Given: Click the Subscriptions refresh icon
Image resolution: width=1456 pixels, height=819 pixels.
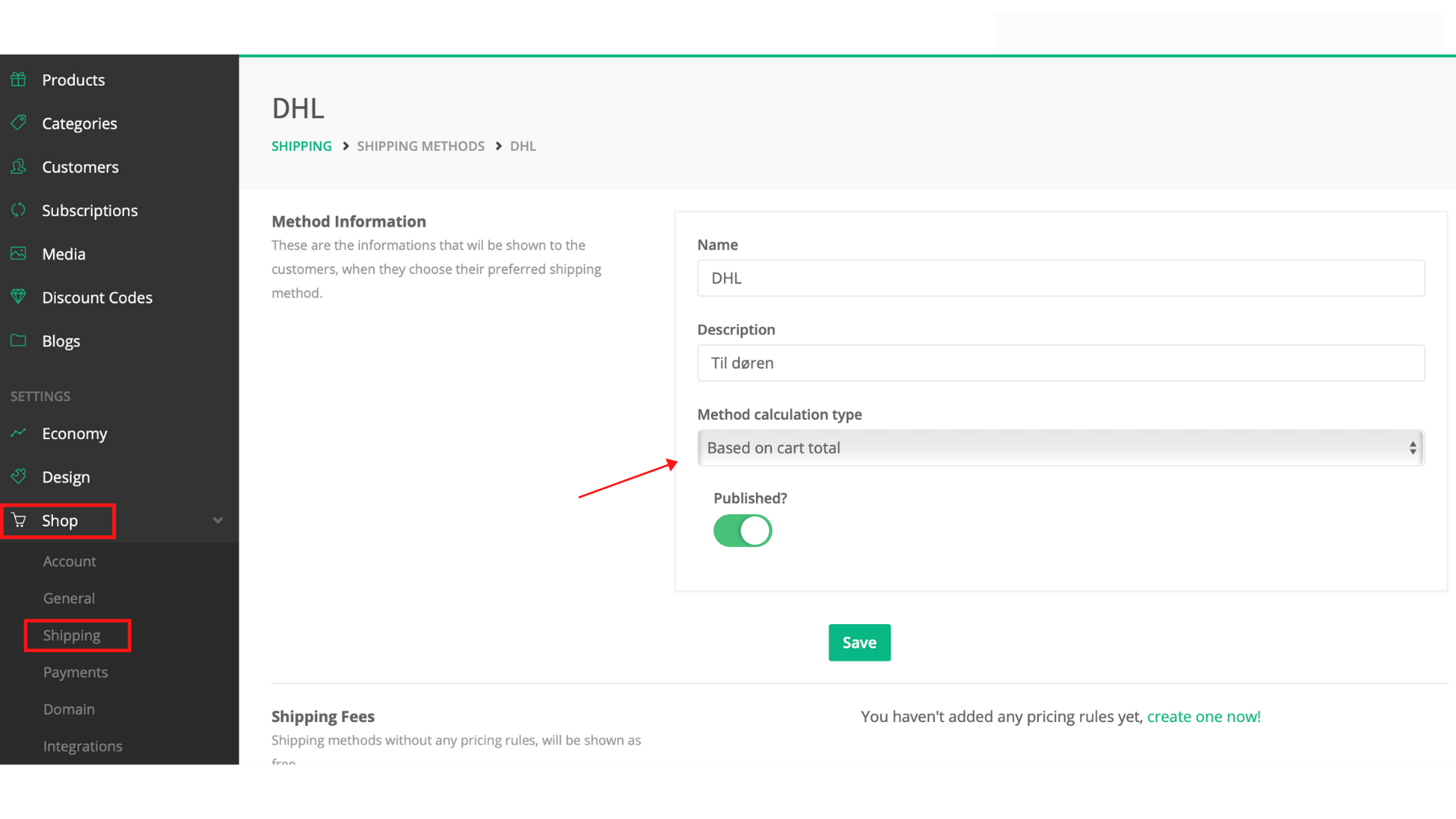Looking at the screenshot, I should pyautogui.click(x=18, y=209).
